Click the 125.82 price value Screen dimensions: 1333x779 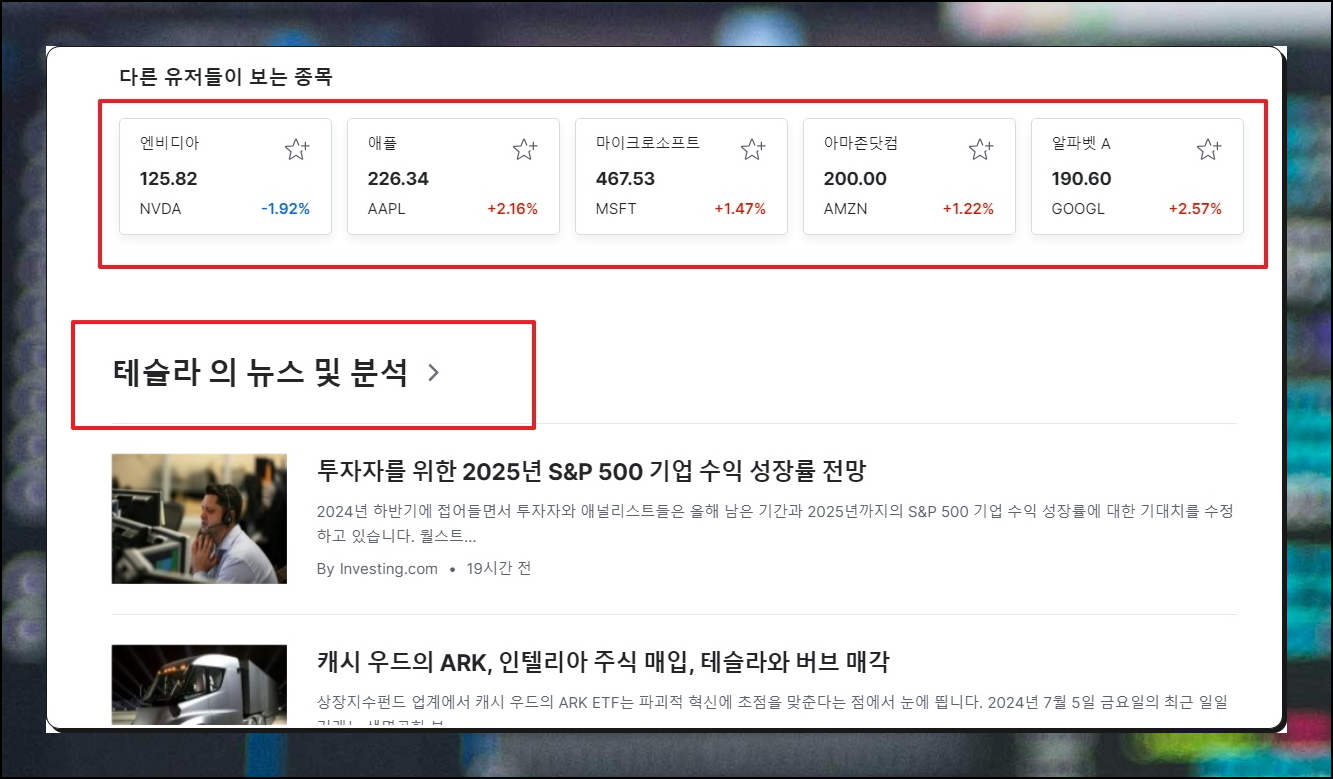pyautogui.click(x=169, y=179)
